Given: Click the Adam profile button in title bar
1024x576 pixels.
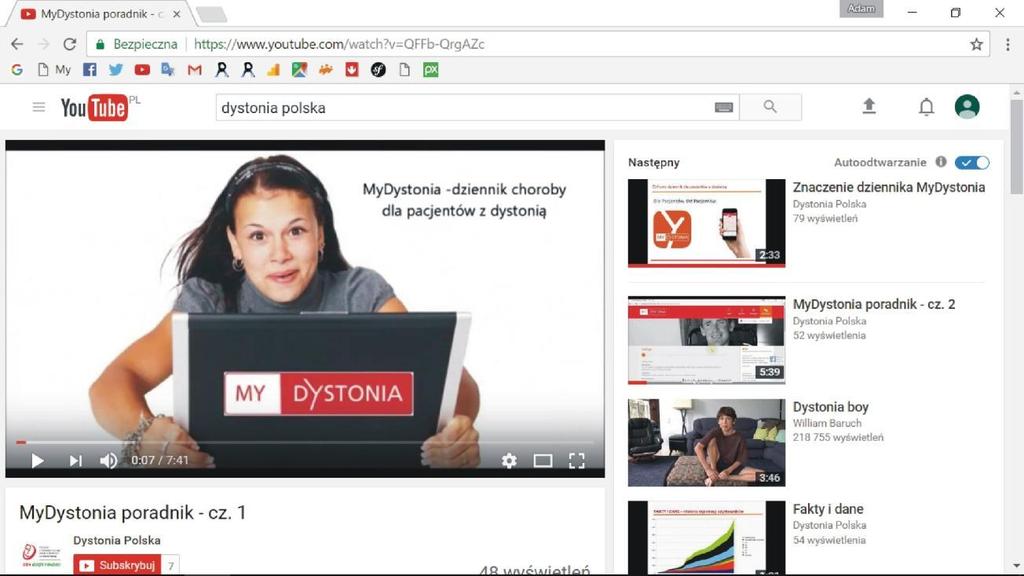Looking at the screenshot, I should 861,8.
